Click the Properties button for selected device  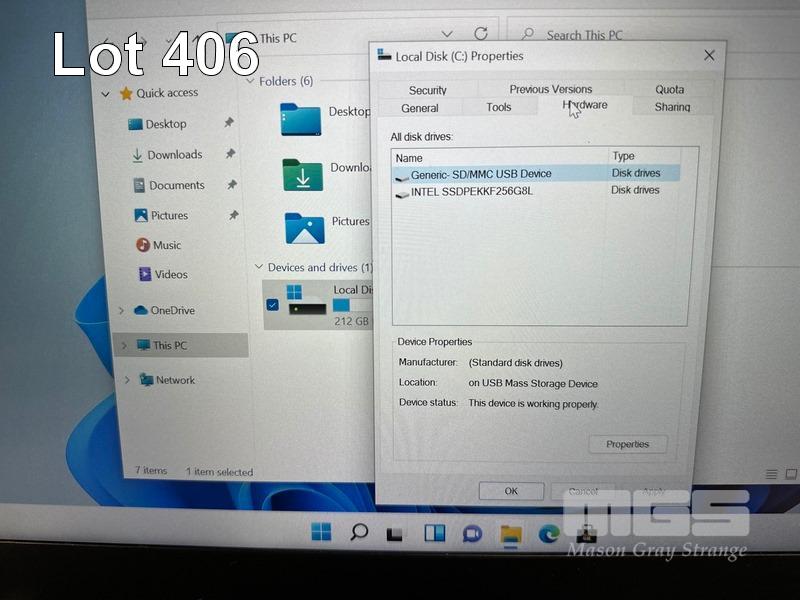[627, 444]
